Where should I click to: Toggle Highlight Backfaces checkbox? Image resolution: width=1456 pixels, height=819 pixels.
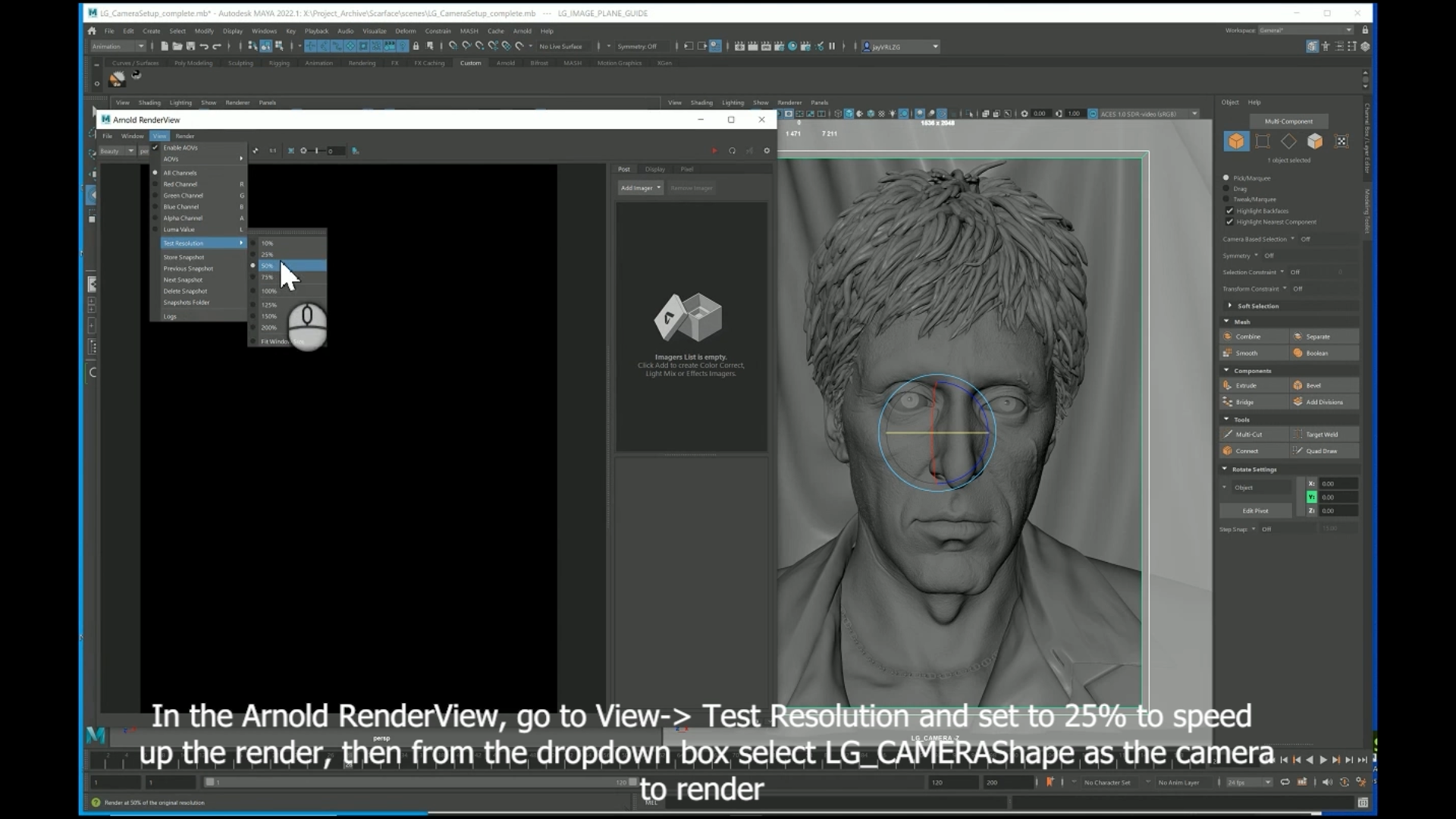1229,211
